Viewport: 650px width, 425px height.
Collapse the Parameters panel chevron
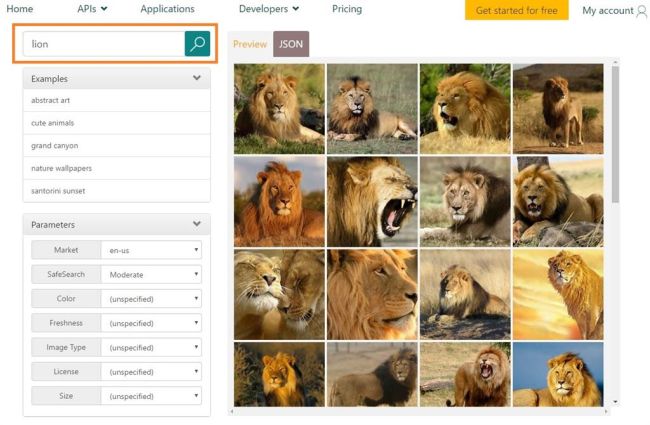[x=197, y=224]
